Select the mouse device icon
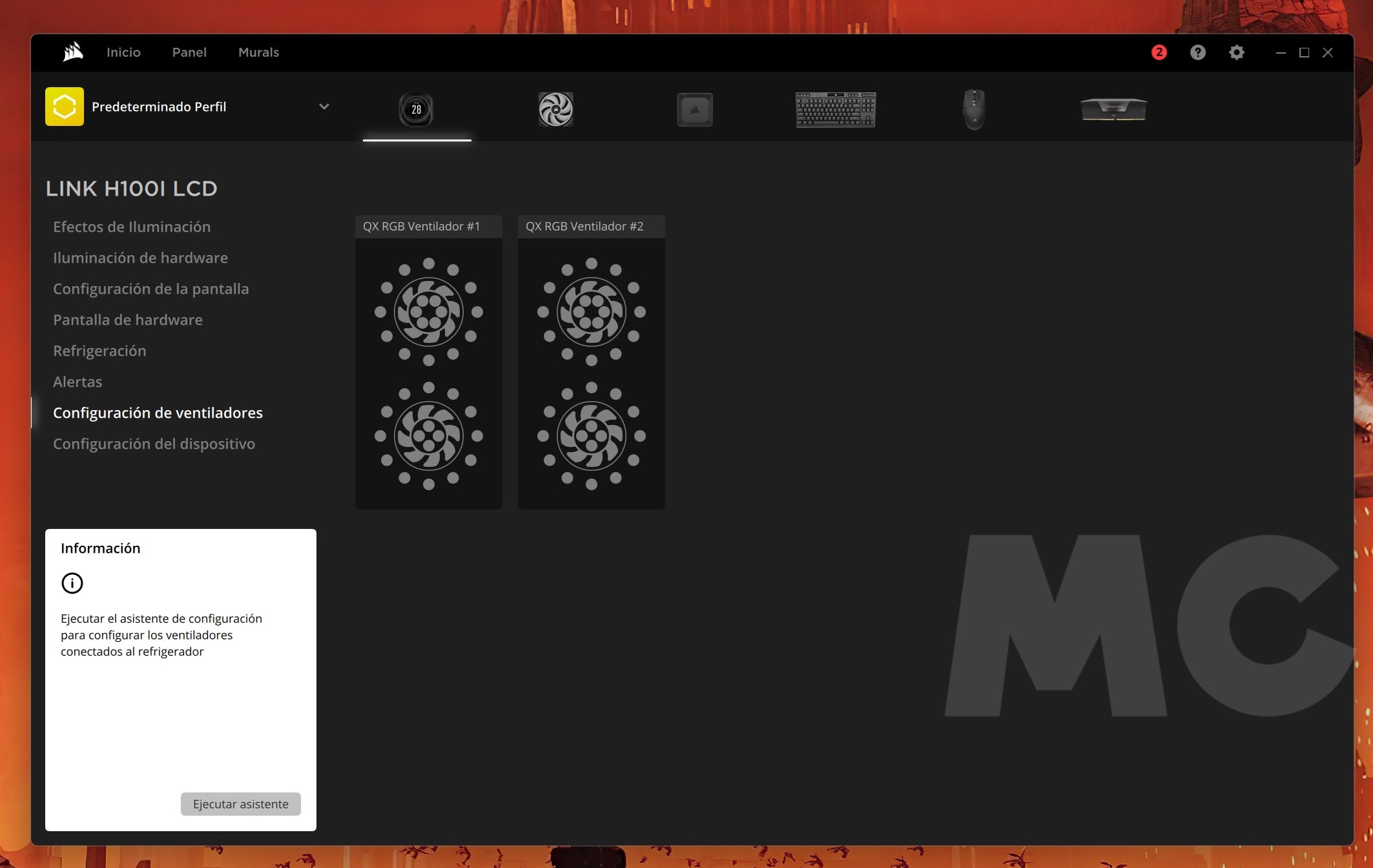 click(974, 109)
